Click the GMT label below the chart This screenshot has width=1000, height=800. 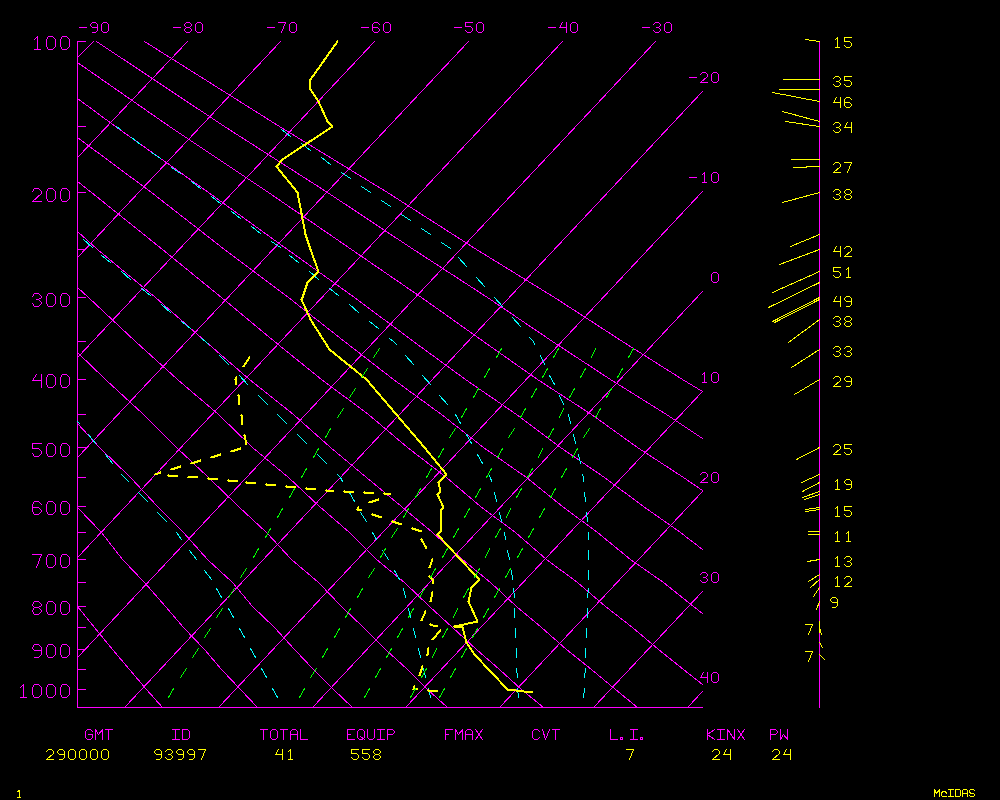[99, 735]
